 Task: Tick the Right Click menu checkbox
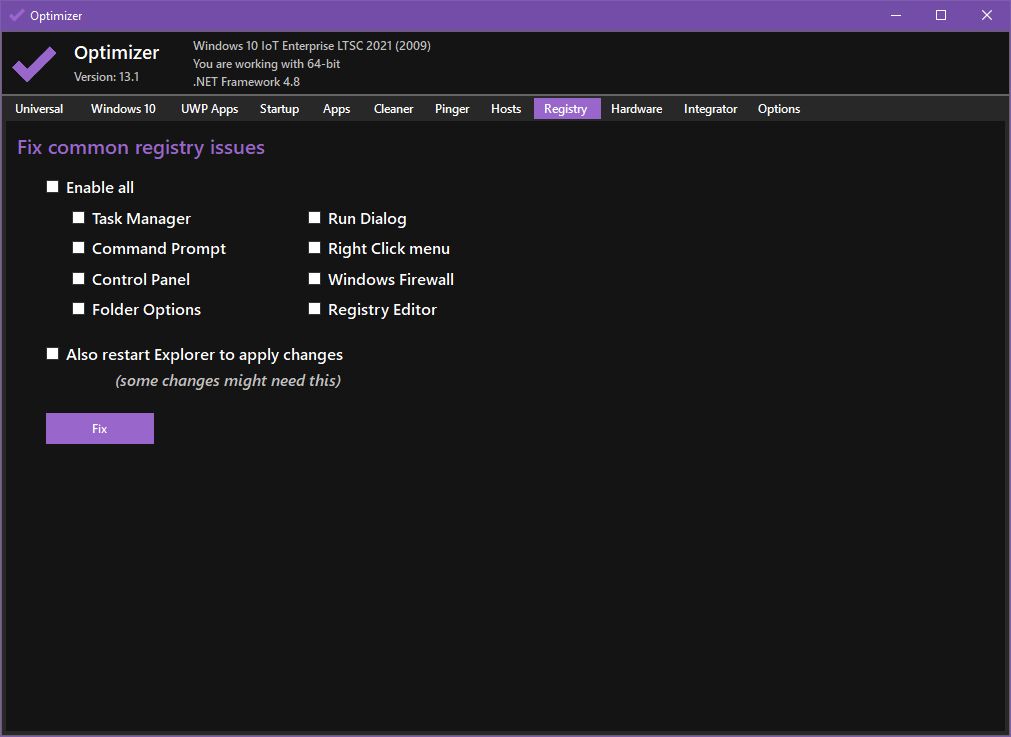(315, 248)
